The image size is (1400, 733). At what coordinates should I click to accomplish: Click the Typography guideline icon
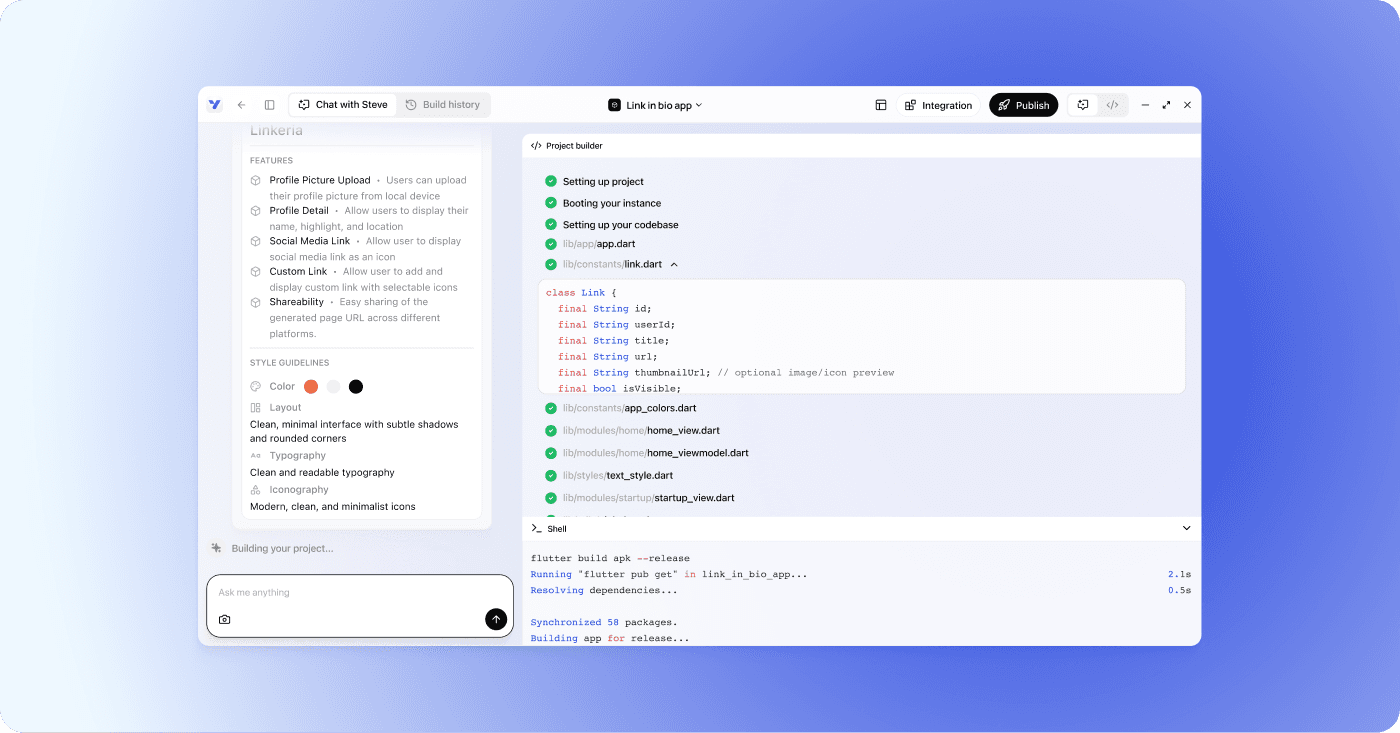(256, 456)
